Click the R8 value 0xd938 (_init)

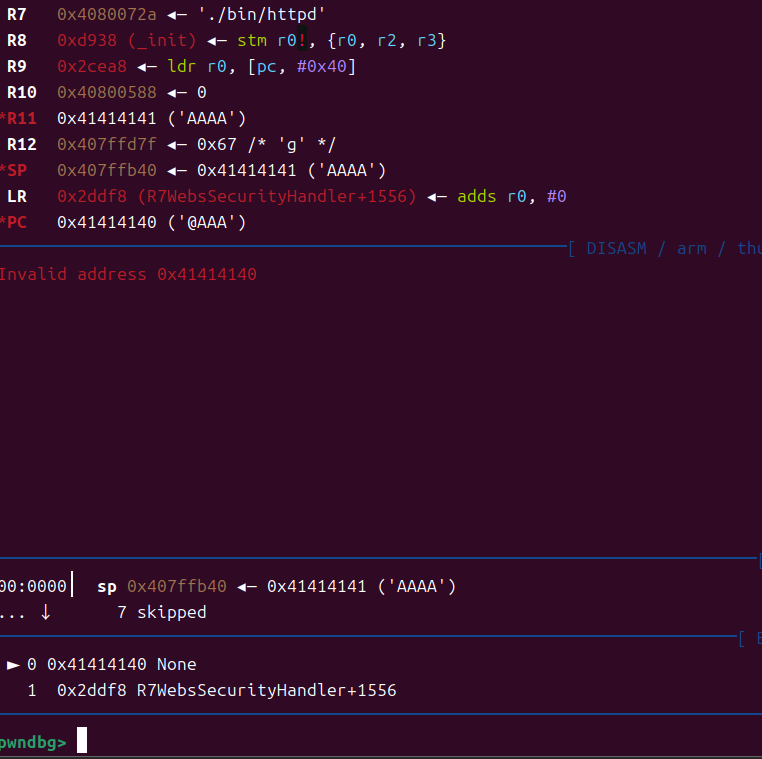point(127,41)
